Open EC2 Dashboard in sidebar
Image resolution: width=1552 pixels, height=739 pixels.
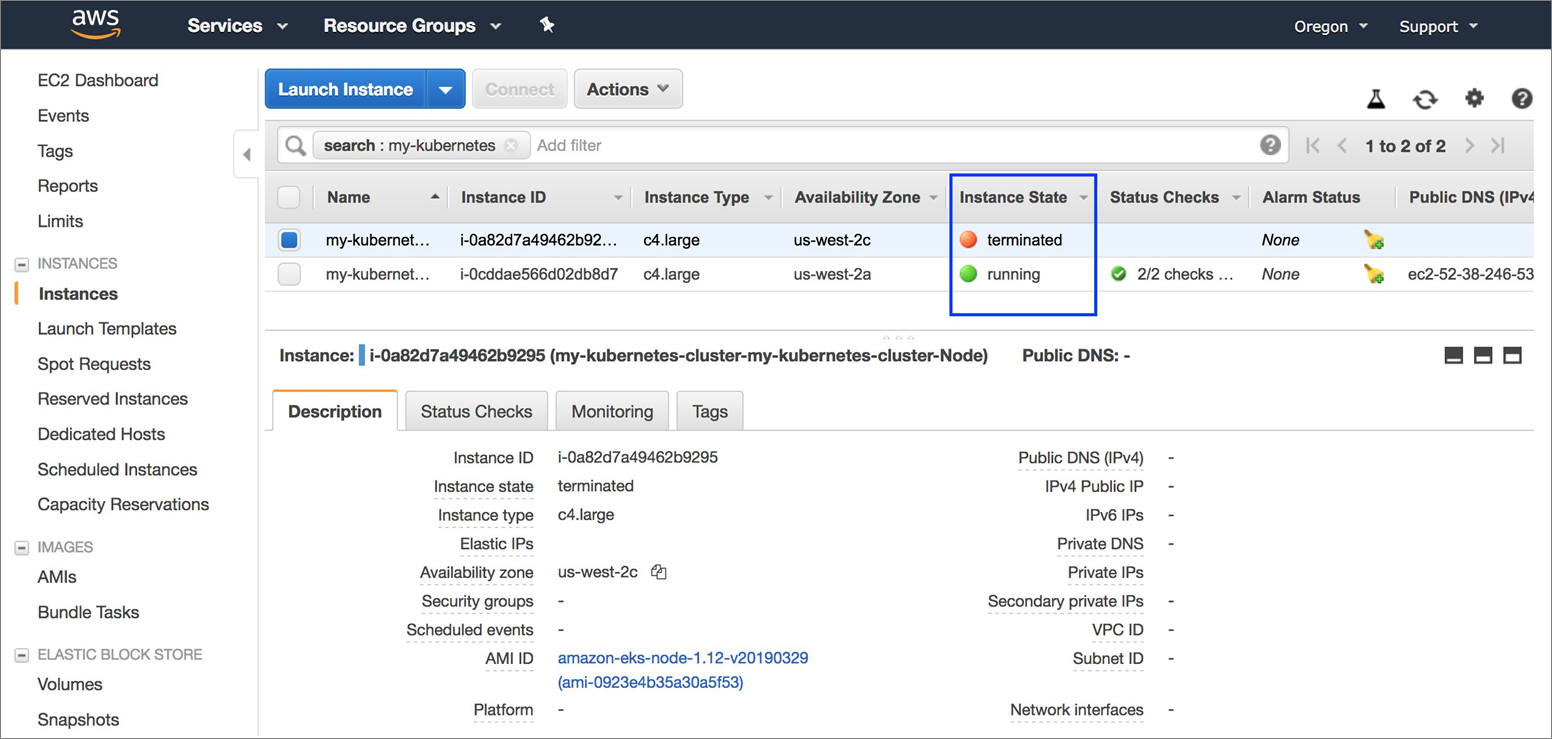coord(98,80)
